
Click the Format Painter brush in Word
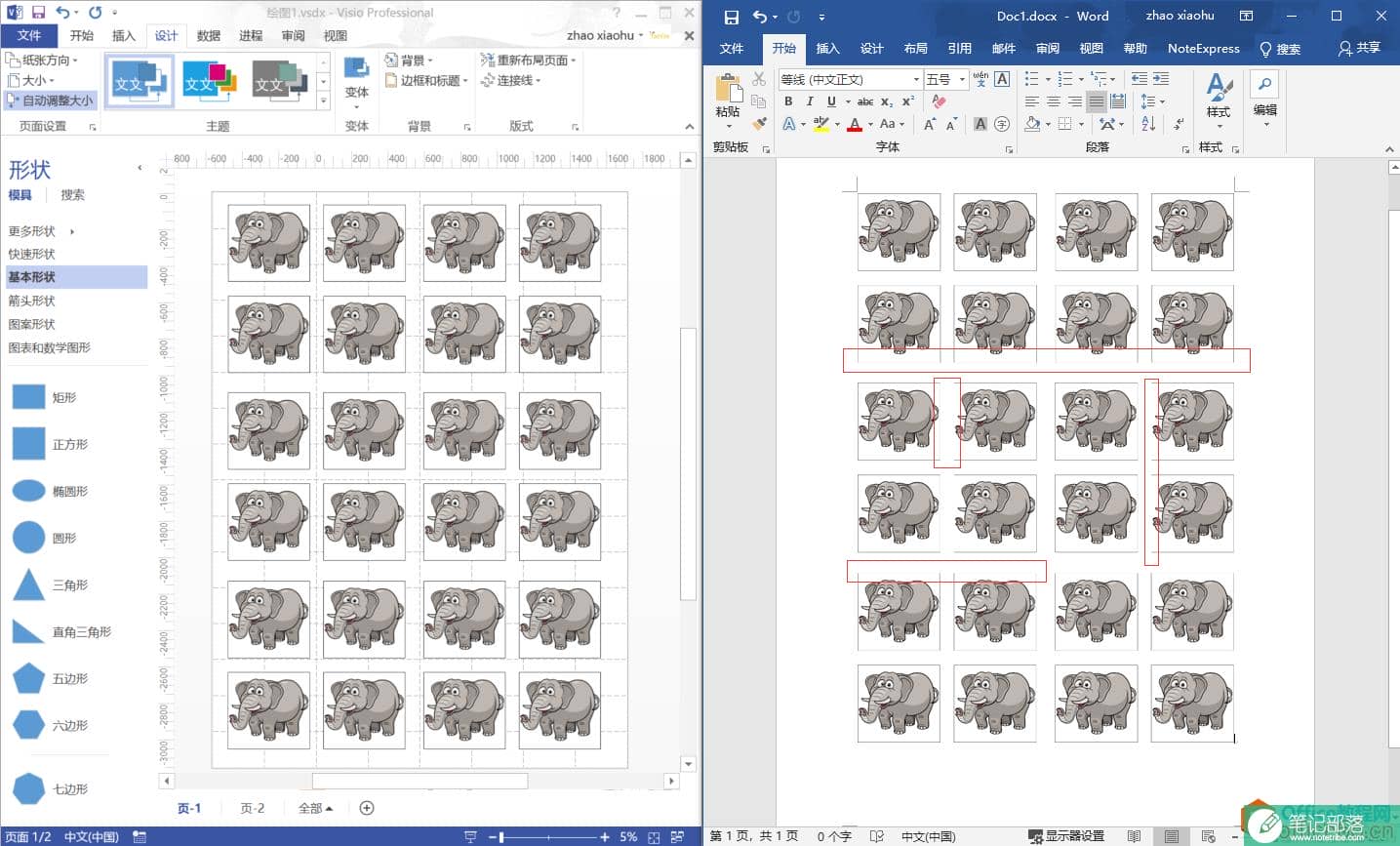(x=759, y=123)
